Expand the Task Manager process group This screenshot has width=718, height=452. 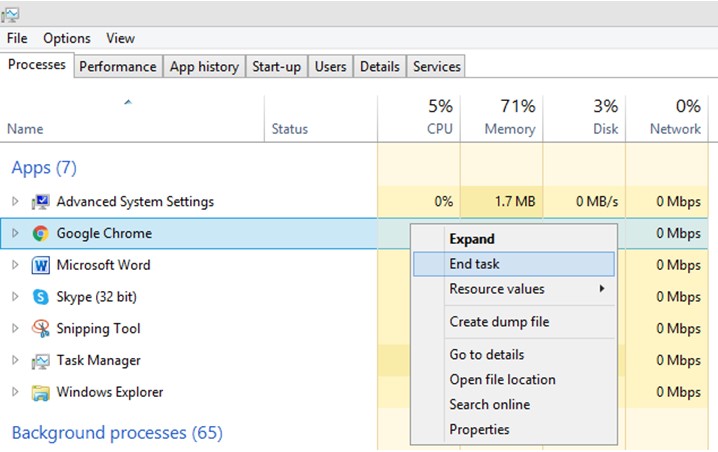pyautogui.click(x=15, y=360)
